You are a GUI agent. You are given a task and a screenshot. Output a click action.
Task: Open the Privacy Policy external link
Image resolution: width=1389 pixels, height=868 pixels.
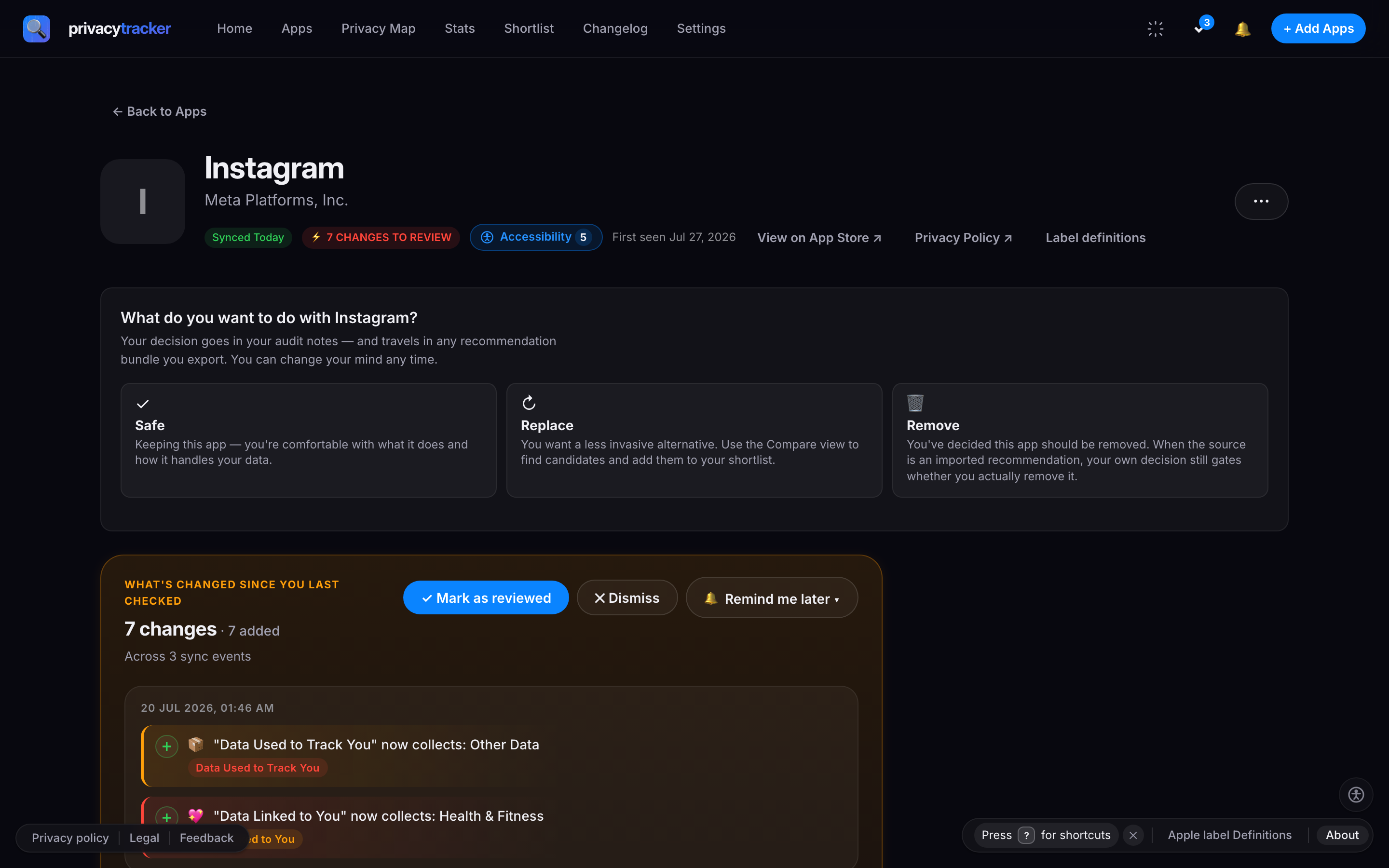tap(963, 238)
